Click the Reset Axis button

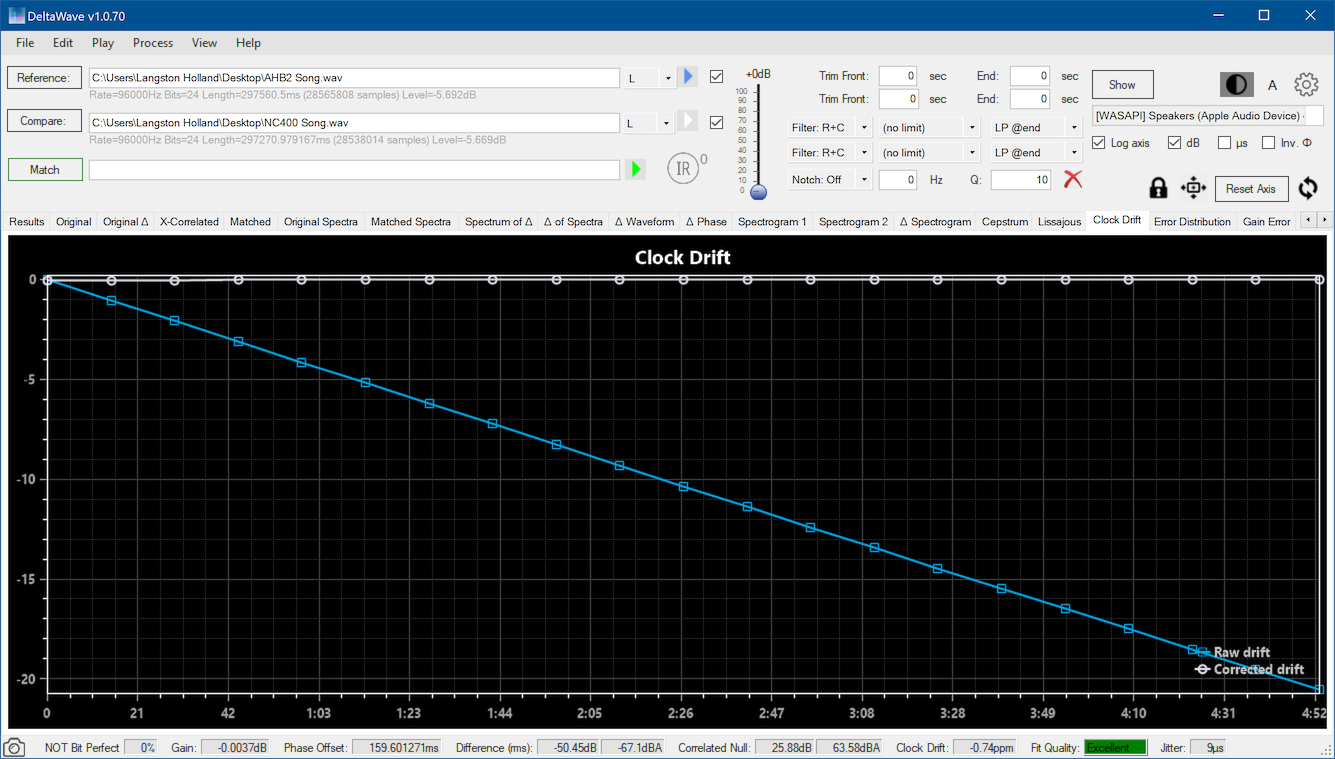click(x=1251, y=189)
